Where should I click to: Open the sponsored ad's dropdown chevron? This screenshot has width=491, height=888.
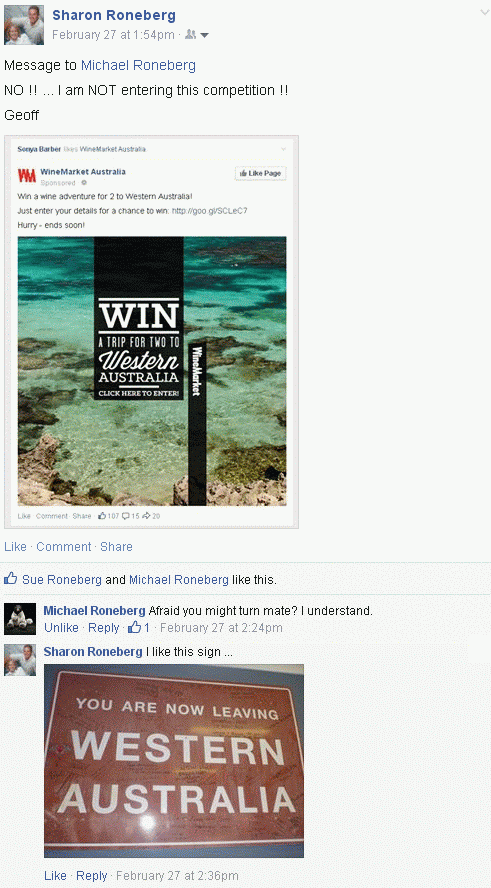tap(283, 149)
